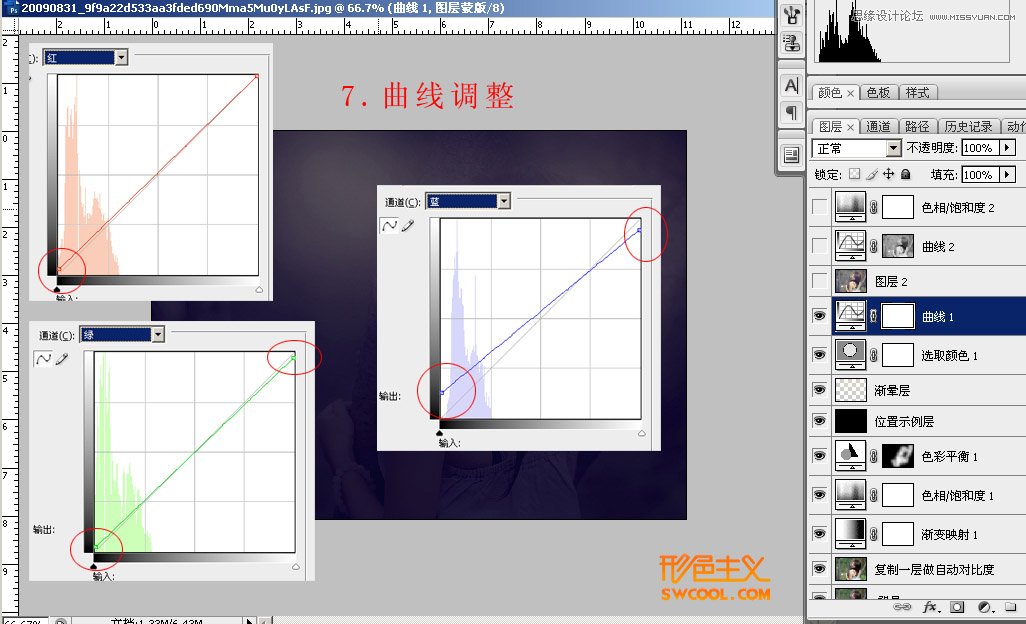Switch to the 路径 tab
Screen dimensions: 1026x624
click(917, 126)
